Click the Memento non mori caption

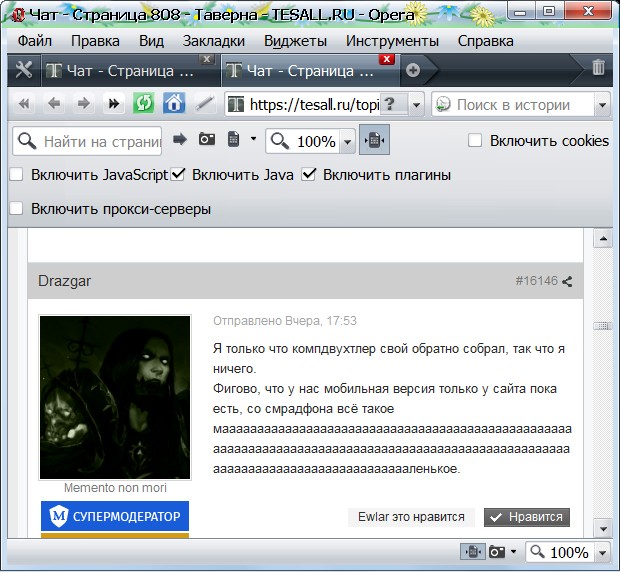tap(115, 488)
